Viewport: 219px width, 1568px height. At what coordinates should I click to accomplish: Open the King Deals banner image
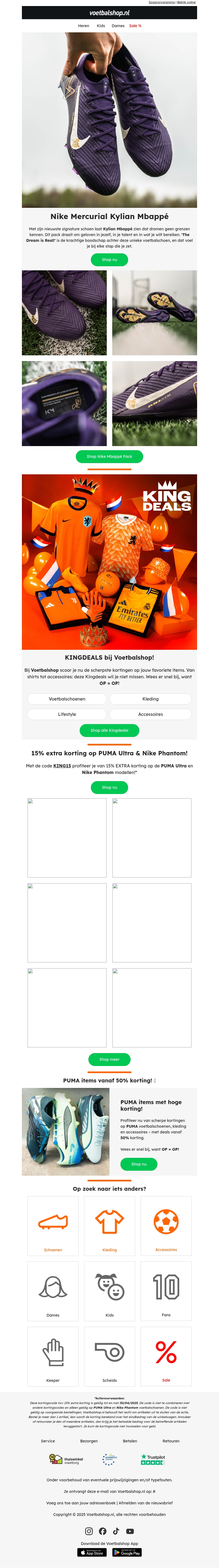[109, 562]
